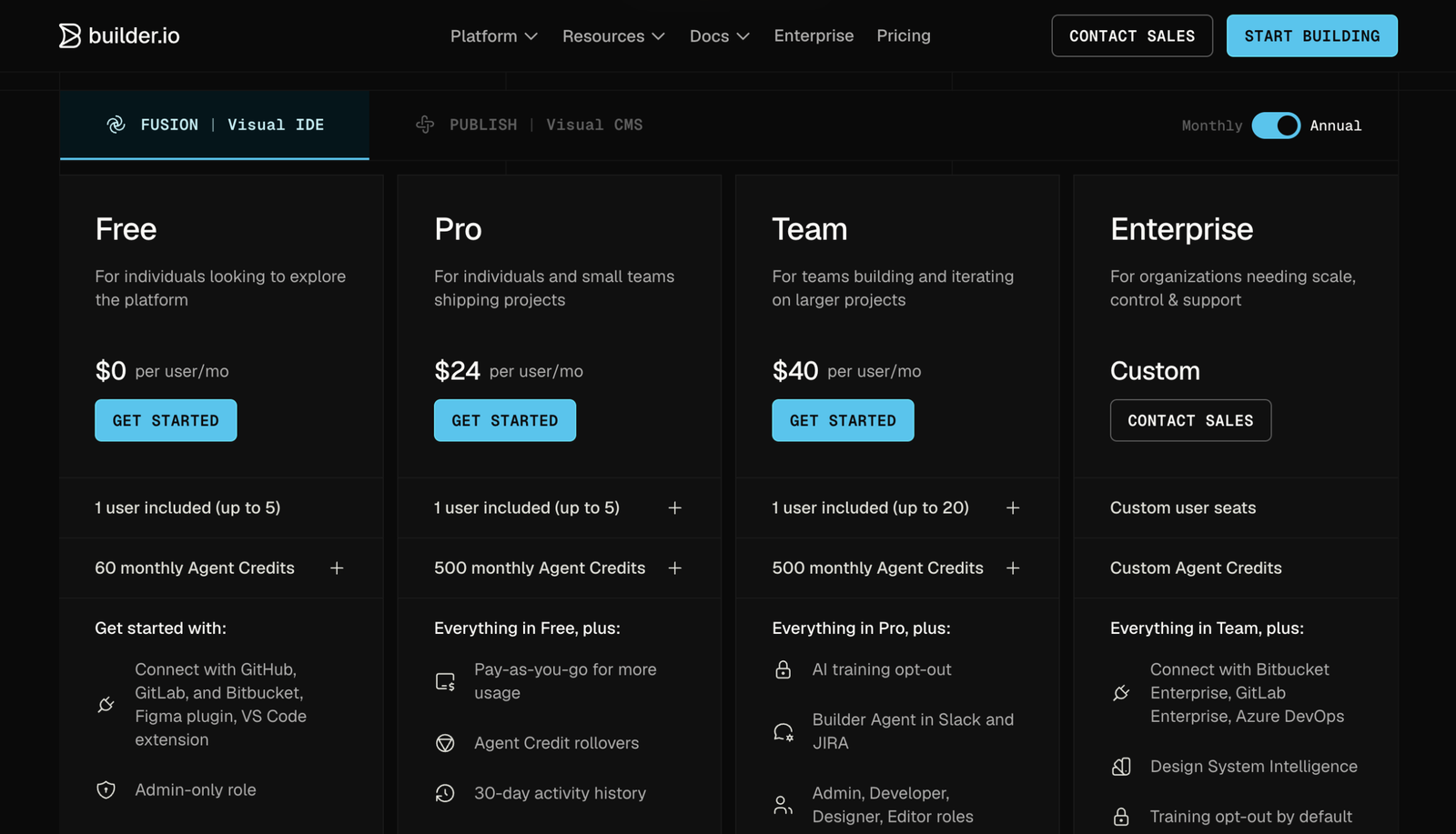Click the $24 Pro price
Screen dimensions: 1456x834
click(457, 371)
